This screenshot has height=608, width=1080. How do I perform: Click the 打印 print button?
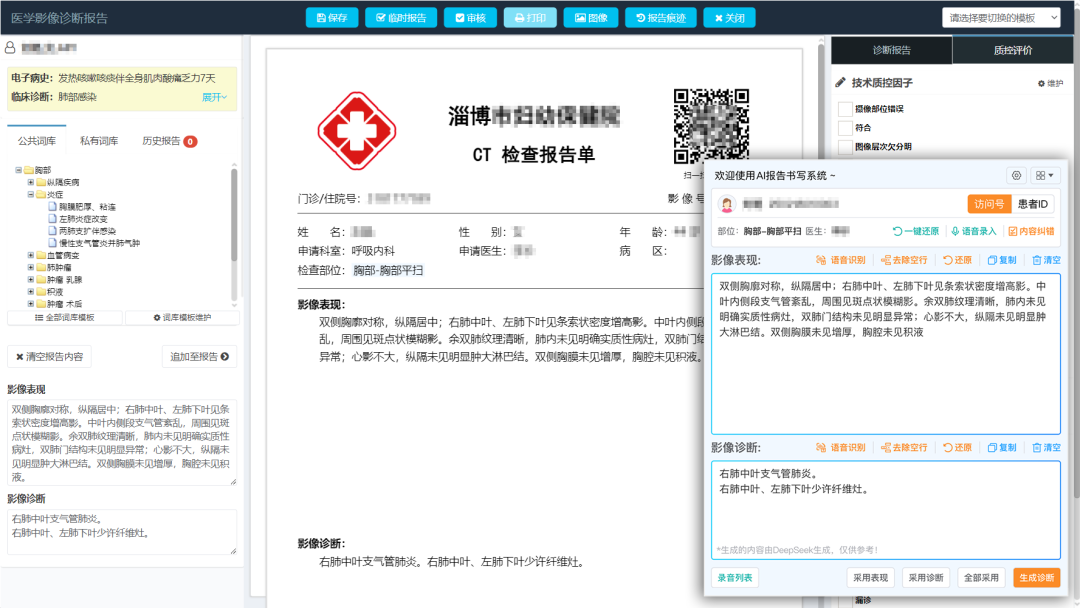tap(529, 18)
